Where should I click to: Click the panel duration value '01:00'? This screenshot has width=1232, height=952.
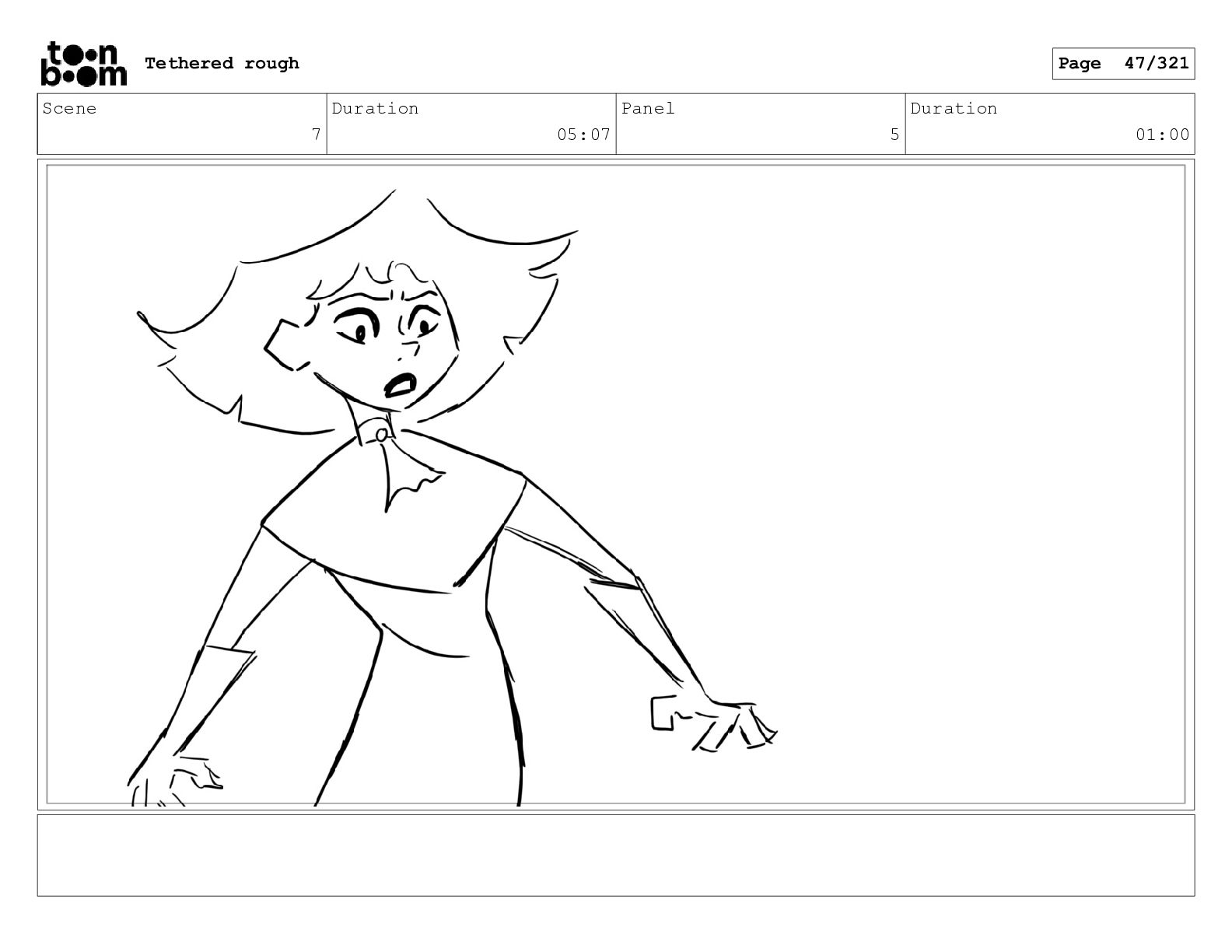1162,135
